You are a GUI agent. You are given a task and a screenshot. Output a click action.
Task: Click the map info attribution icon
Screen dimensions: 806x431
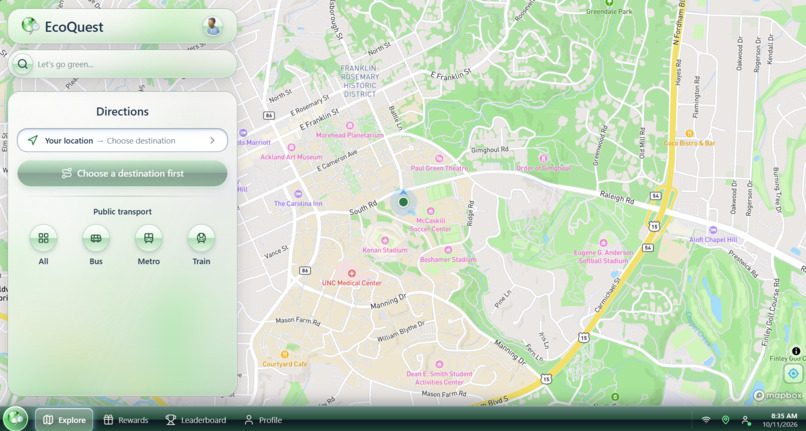point(796,351)
